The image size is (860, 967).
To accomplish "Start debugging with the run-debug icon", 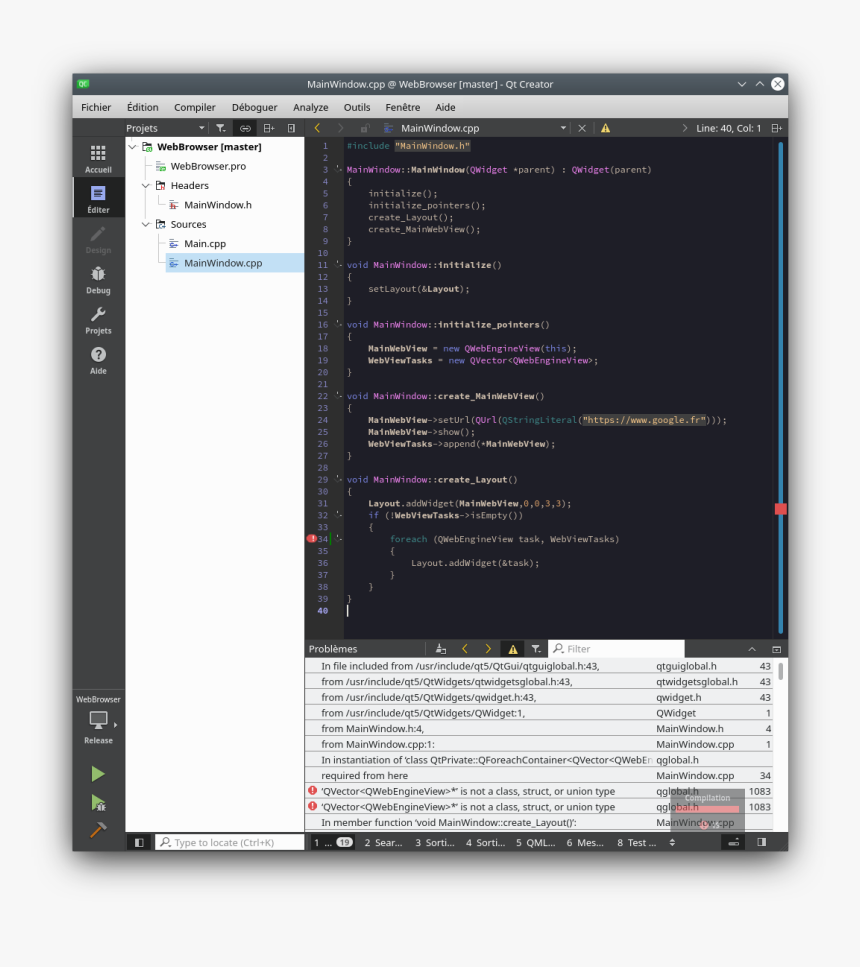I will tap(98, 802).
